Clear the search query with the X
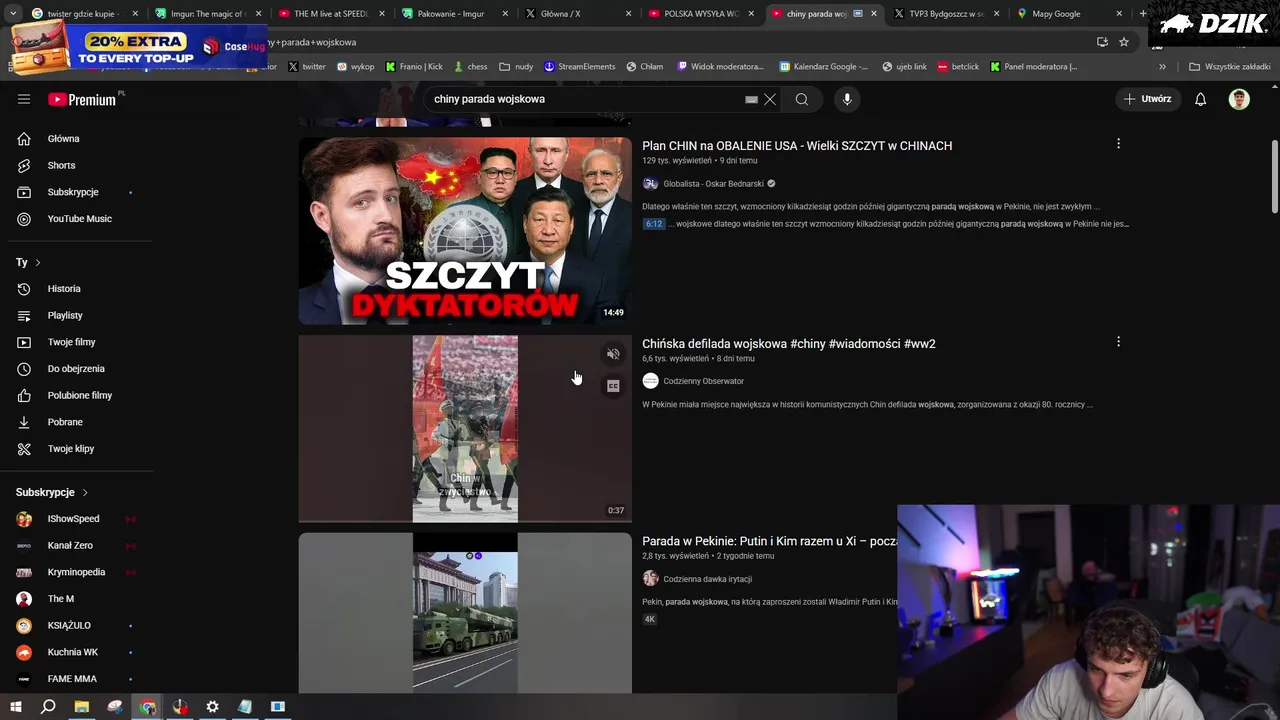This screenshot has width=1280, height=720. point(770,99)
